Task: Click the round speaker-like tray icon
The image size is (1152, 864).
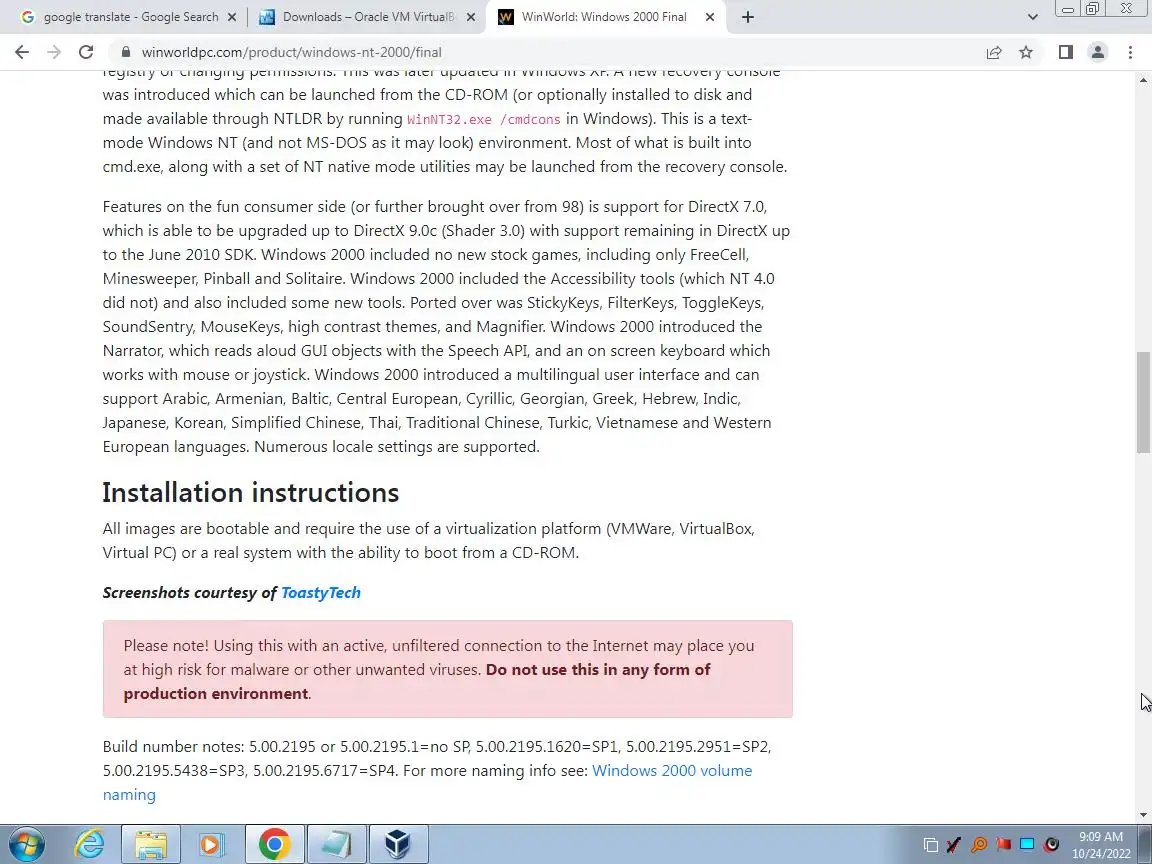Action: pos(1051,845)
